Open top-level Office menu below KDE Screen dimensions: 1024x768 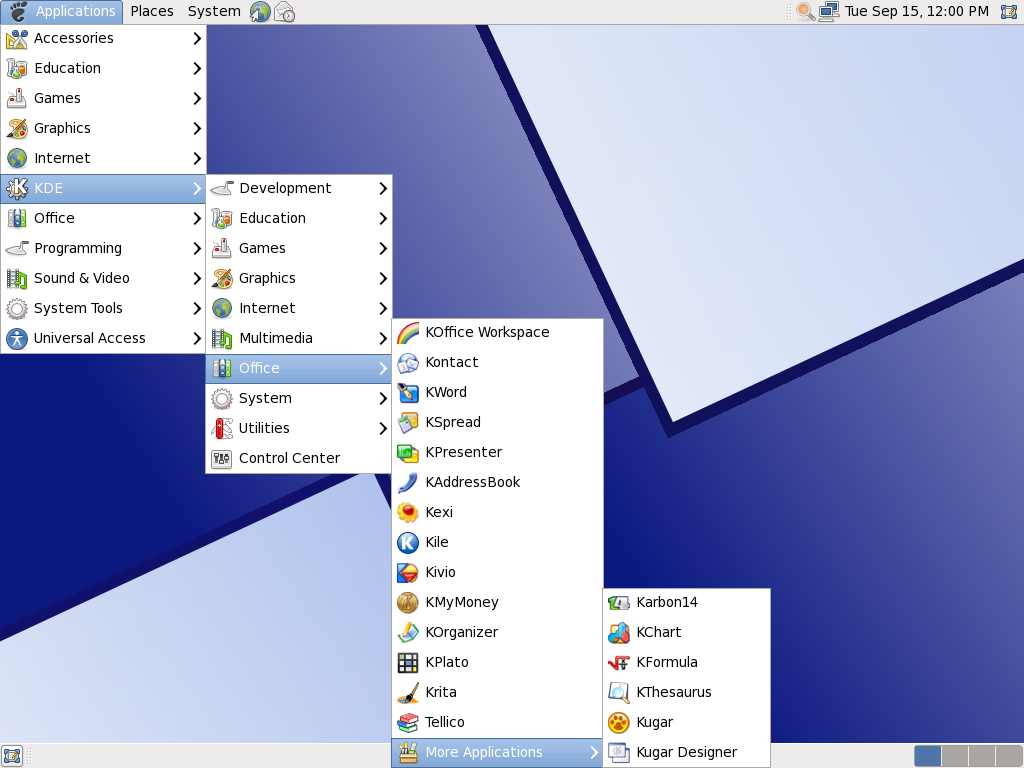103,219
